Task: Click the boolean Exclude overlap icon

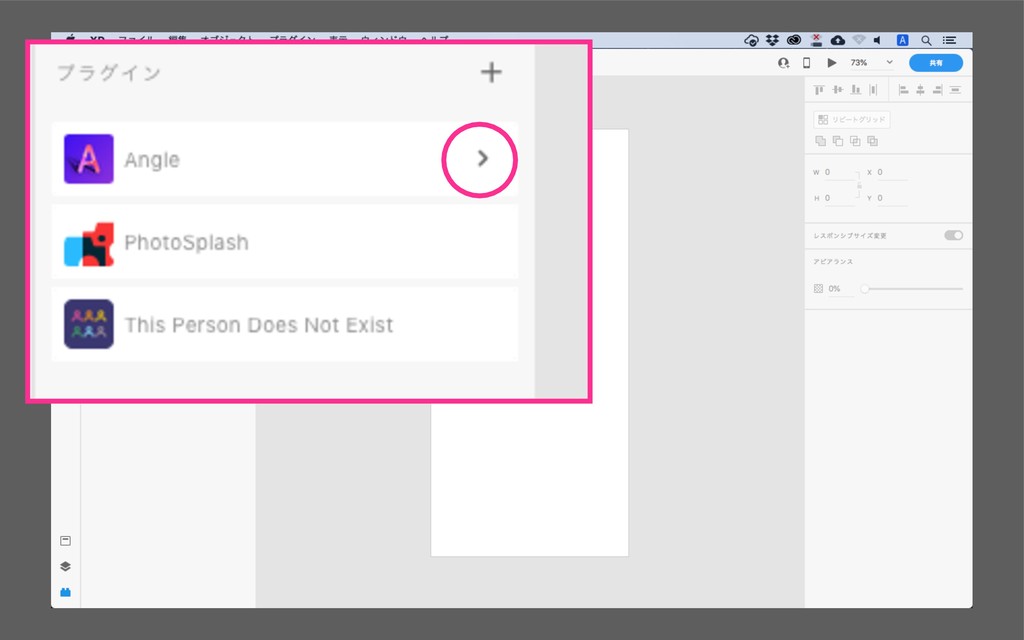Action: coord(872,141)
